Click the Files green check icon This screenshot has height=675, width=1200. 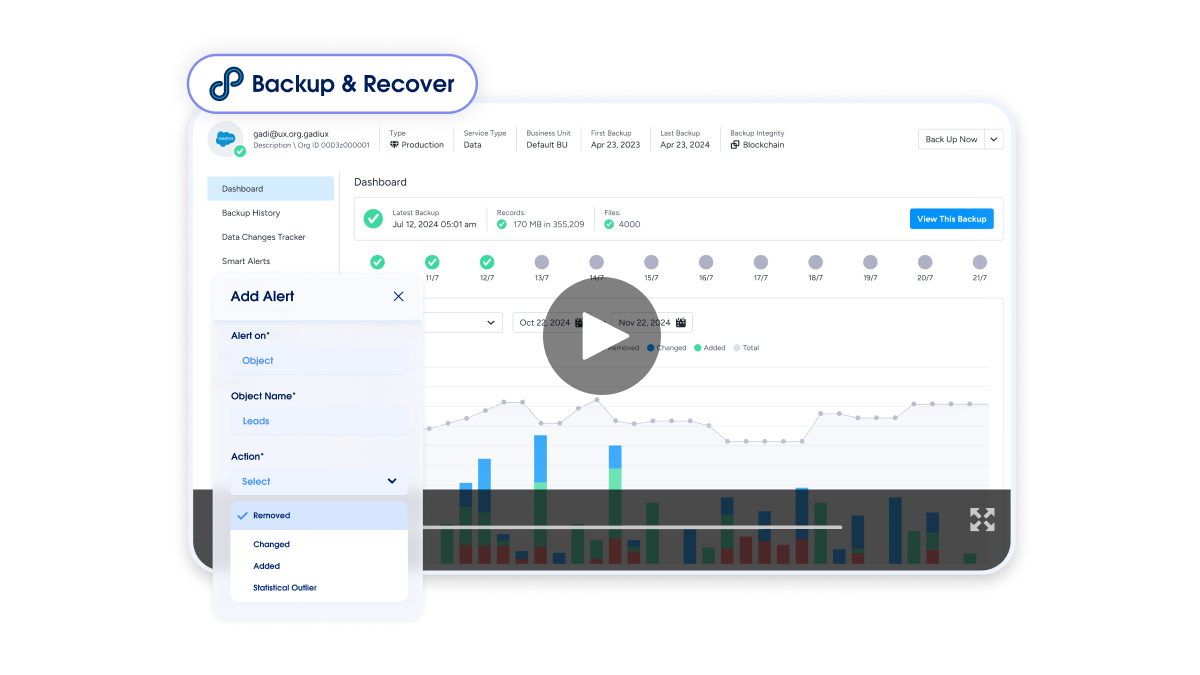[x=609, y=224]
